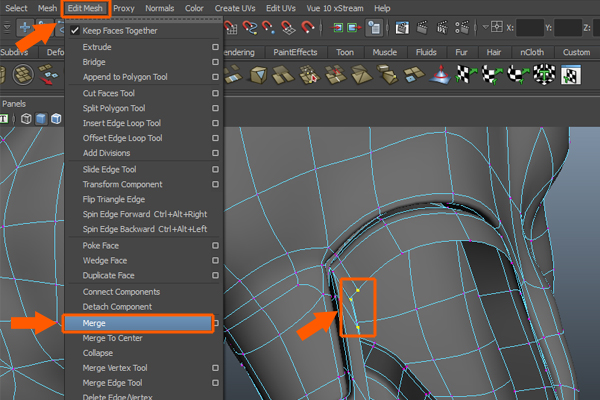
Task: Enable smooth shade all cube icon
Action: 41,119
